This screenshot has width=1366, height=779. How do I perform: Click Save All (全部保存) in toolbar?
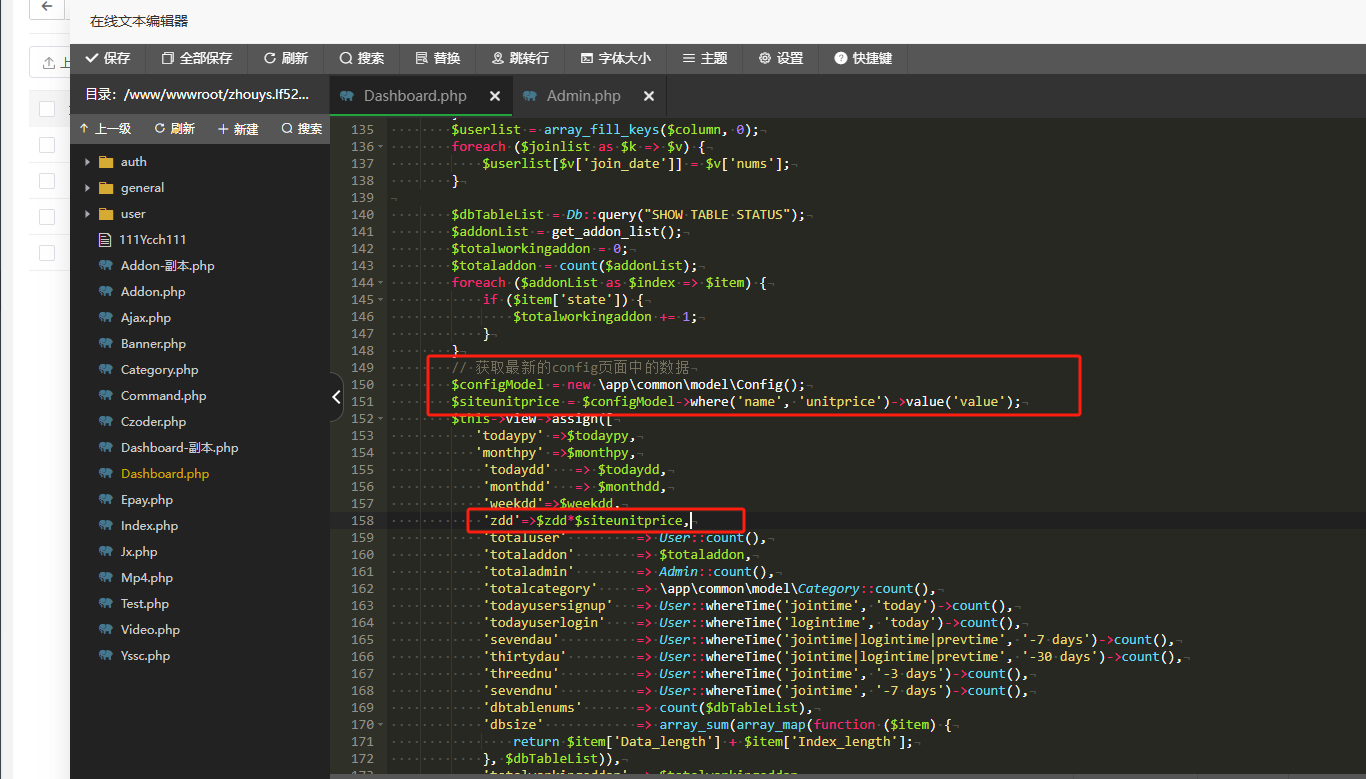point(197,59)
